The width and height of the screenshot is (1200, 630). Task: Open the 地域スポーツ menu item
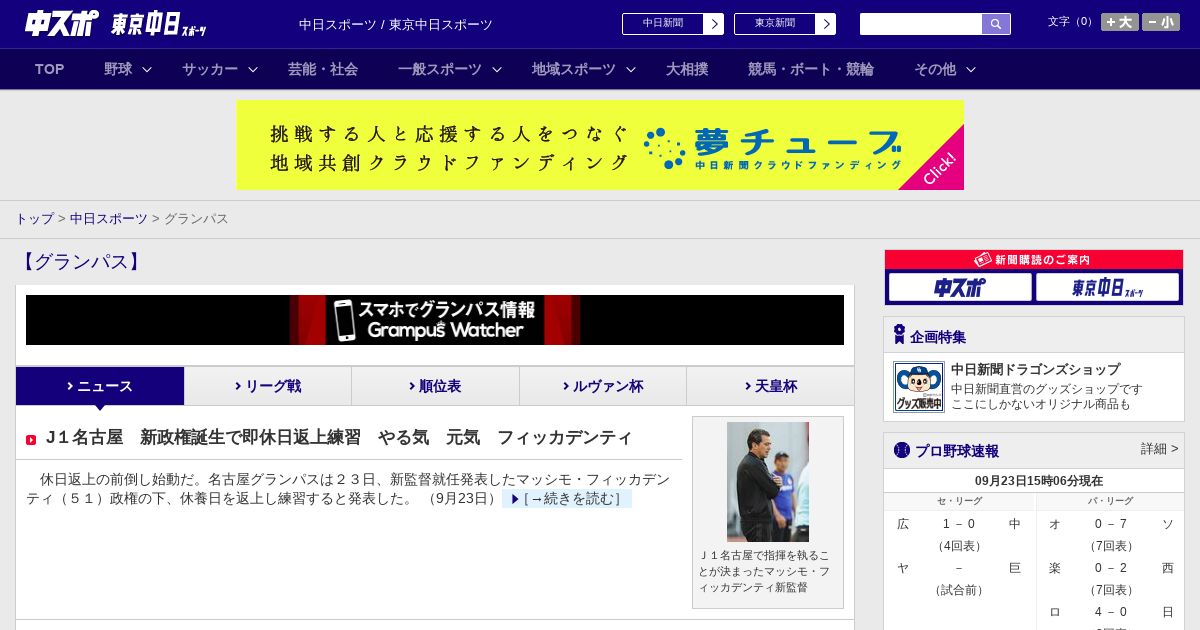coord(574,69)
